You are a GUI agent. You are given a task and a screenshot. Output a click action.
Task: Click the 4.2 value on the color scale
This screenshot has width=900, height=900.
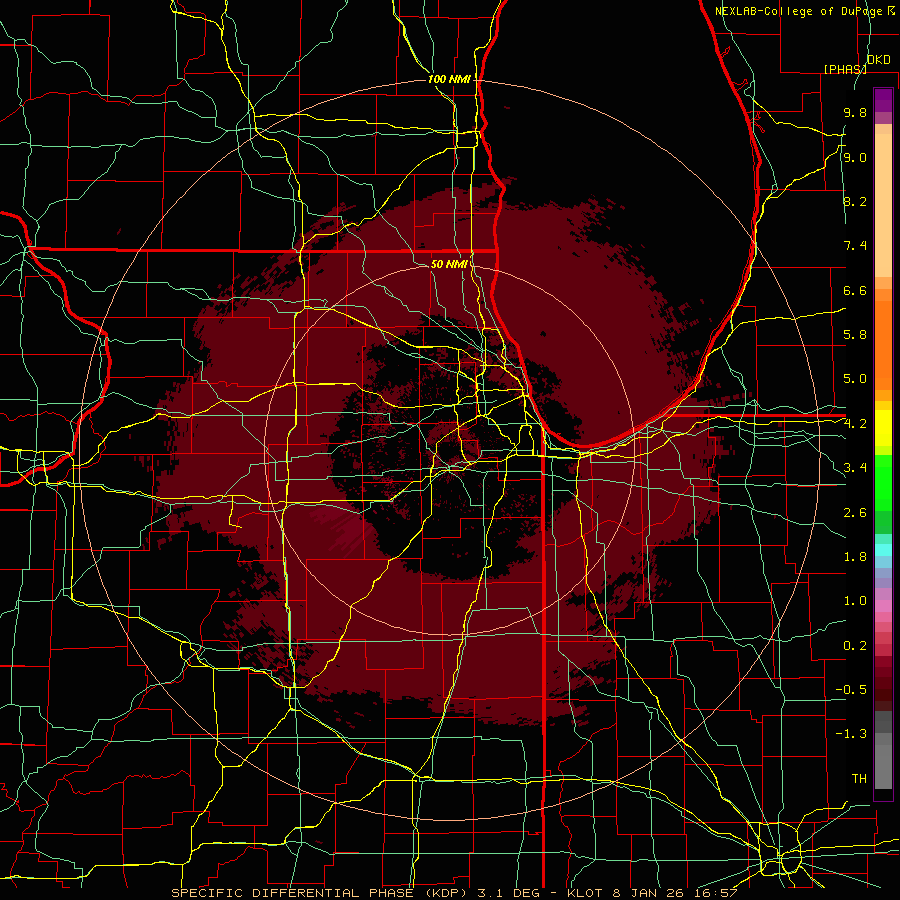click(x=855, y=424)
